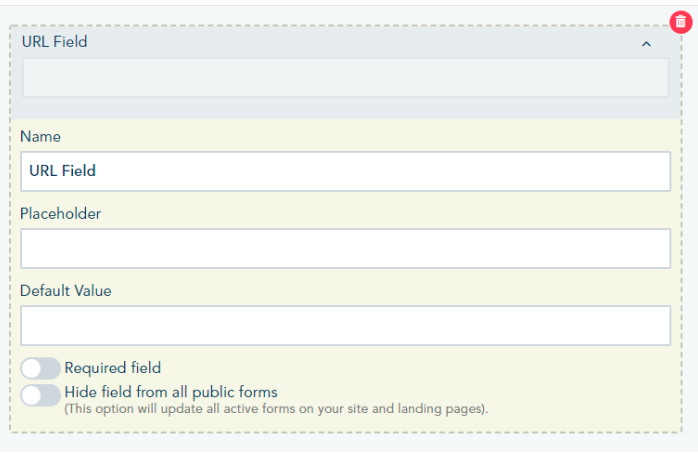Place cursor on "URL Field" text in Name box
The width and height of the screenshot is (698, 455).
pyautogui.click(x=63, y=171)
